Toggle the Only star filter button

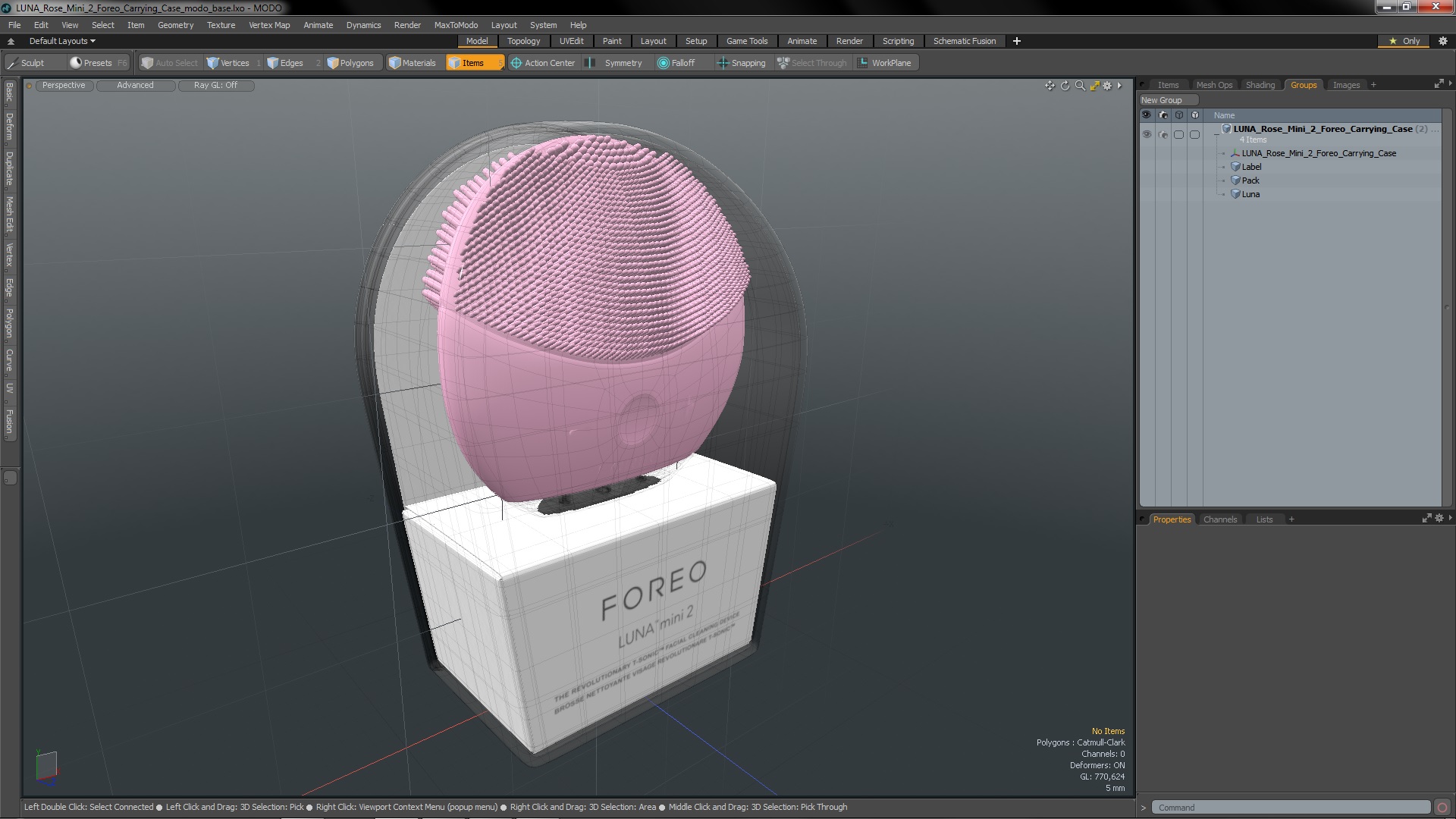coord(1404,41)
